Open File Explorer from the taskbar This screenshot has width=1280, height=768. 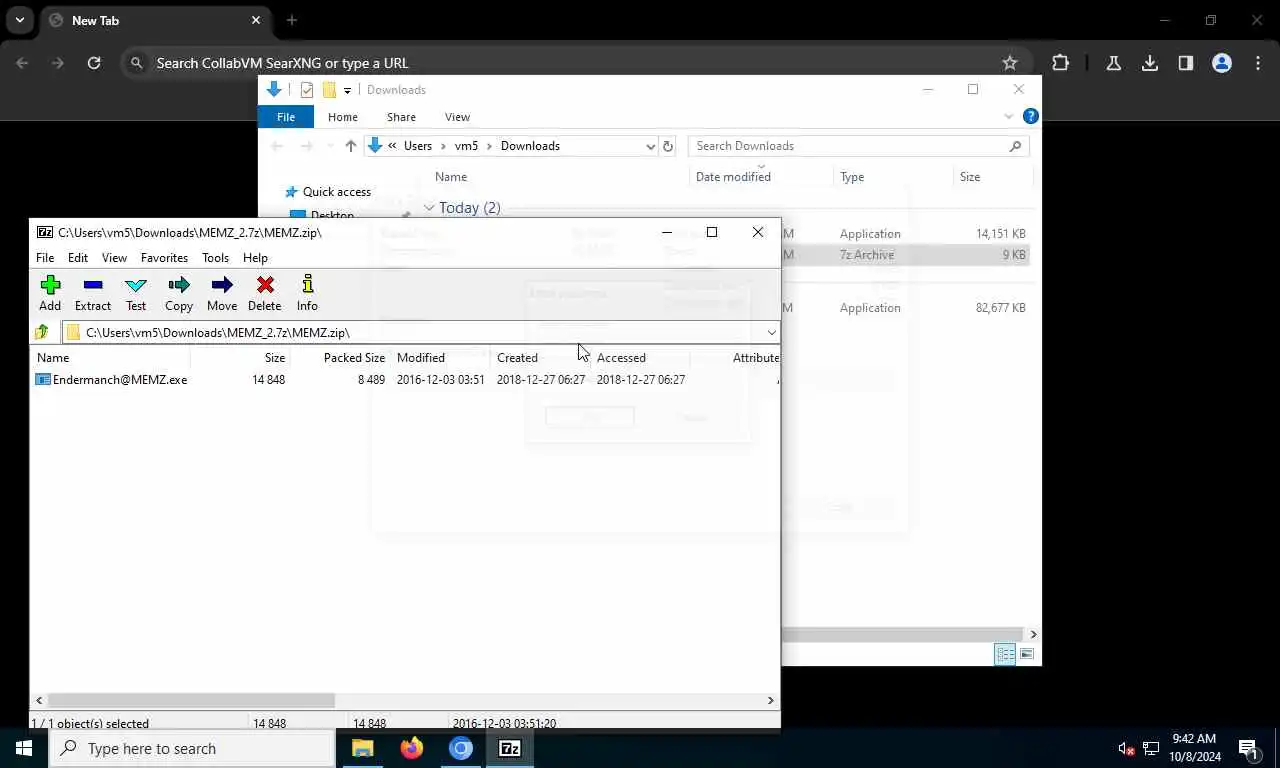tap(362, 748)
